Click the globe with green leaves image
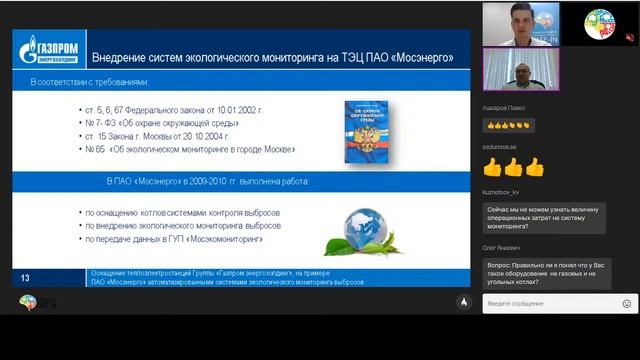640x360 pixels. pyautogui.click(x=362, y=233)
